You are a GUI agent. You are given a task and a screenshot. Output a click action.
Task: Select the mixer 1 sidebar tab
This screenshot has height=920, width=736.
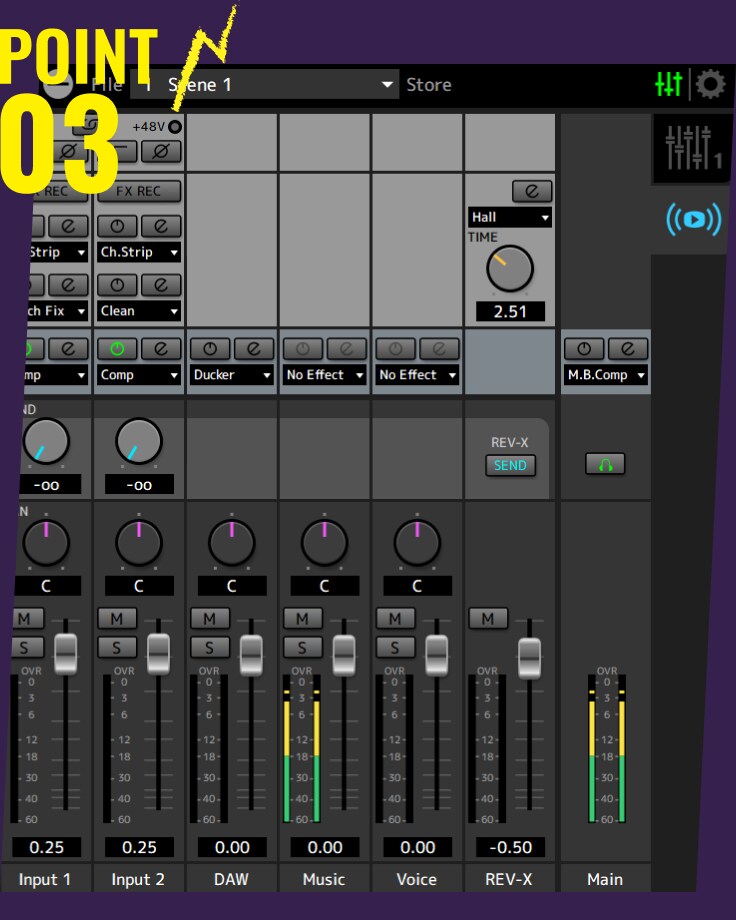point(693,148)
